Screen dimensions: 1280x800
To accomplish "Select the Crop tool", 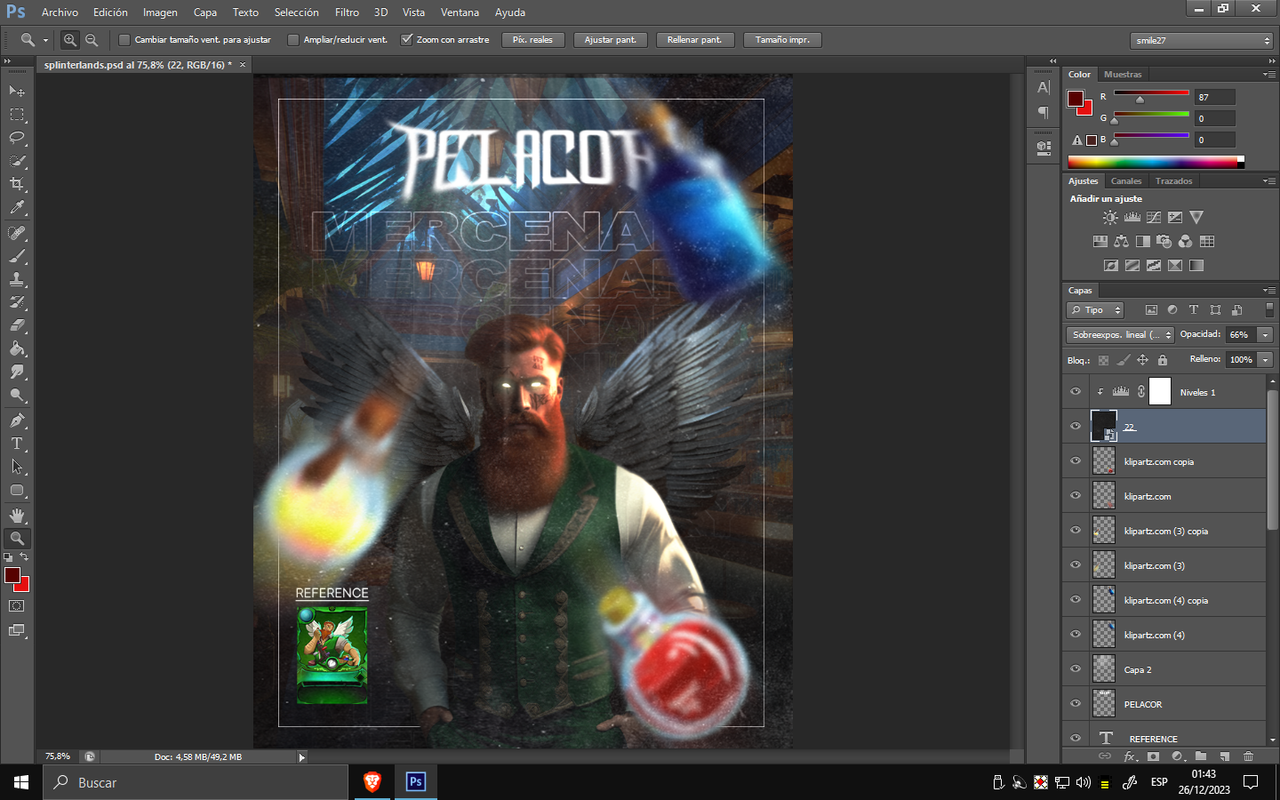I will tap(17, 185).
